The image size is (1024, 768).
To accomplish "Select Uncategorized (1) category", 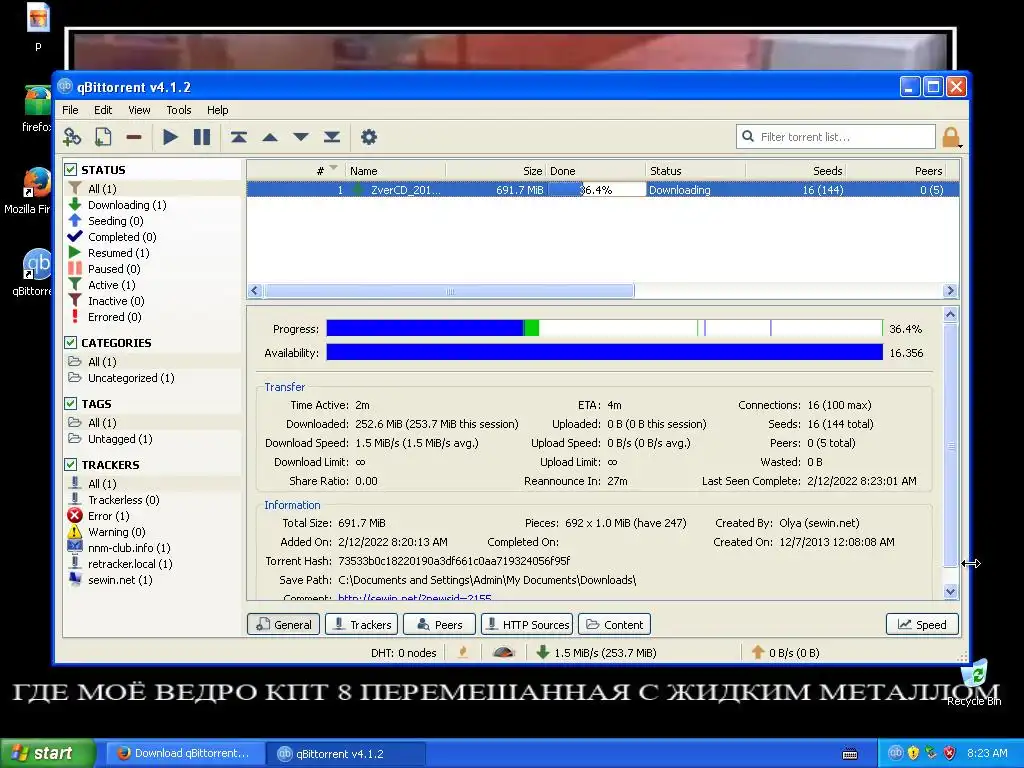I will click(131, 378).
